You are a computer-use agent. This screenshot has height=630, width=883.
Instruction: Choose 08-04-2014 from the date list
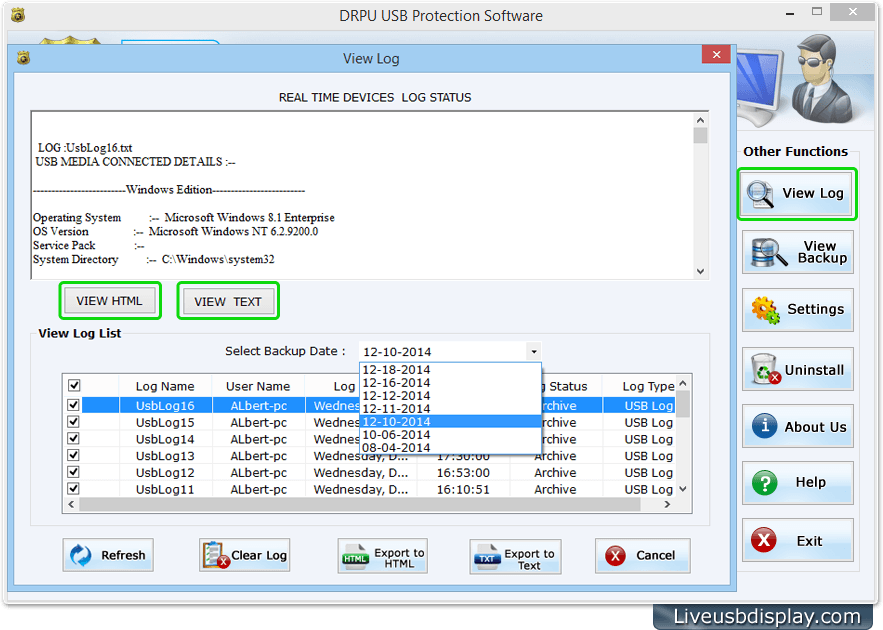pyautogui.click(x=450, y=448)
